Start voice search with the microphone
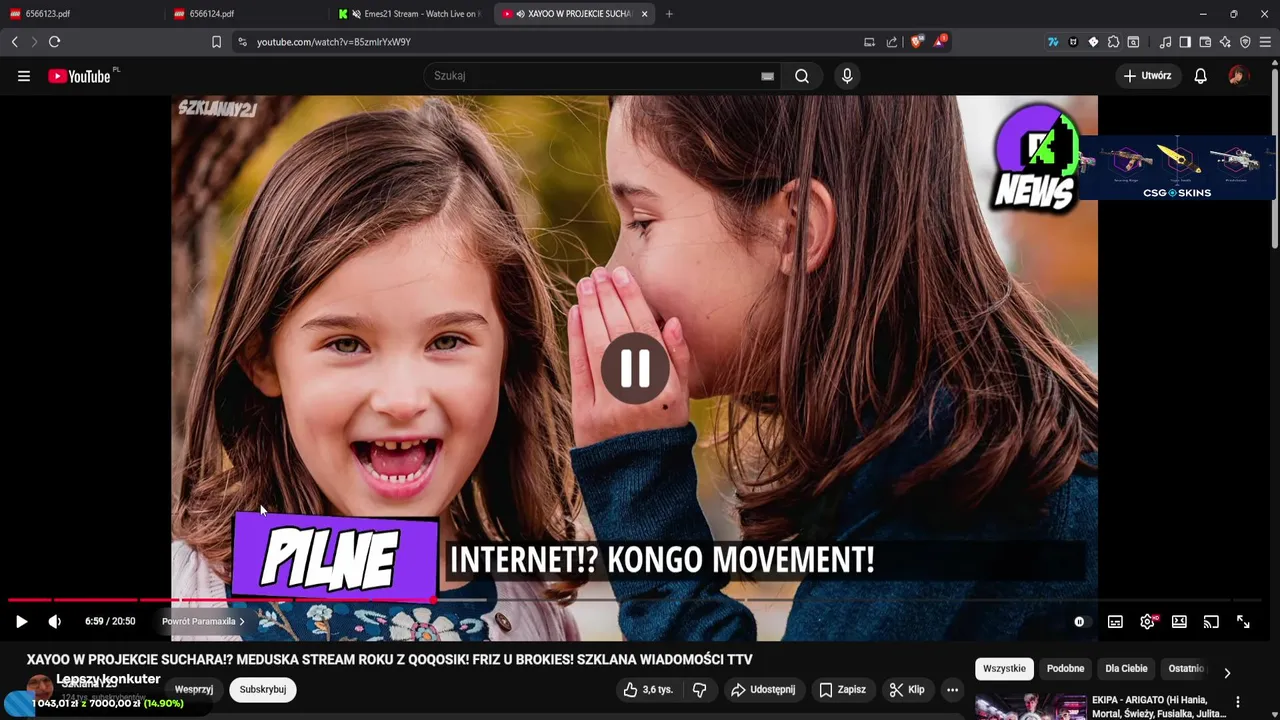This screenshot has height=720, width=1280. coord(847,76)
